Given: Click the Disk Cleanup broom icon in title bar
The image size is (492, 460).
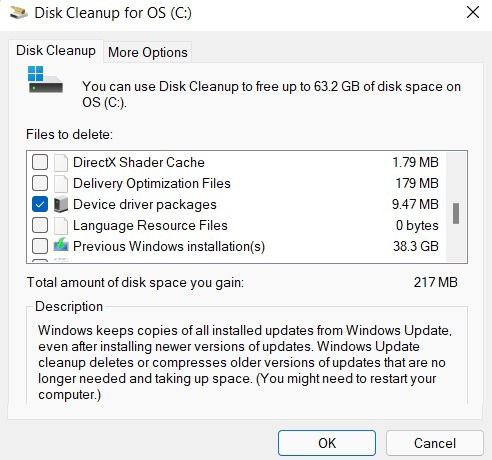Looking at the screenshot, I should 19,13.
